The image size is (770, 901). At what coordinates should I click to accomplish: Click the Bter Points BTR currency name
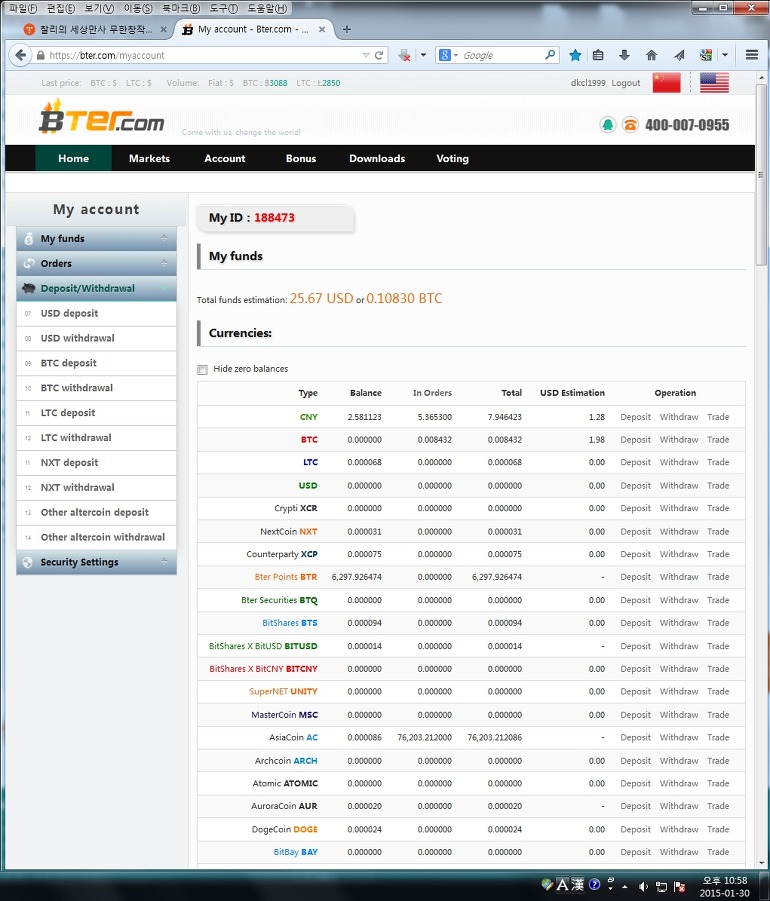[286, 577]
